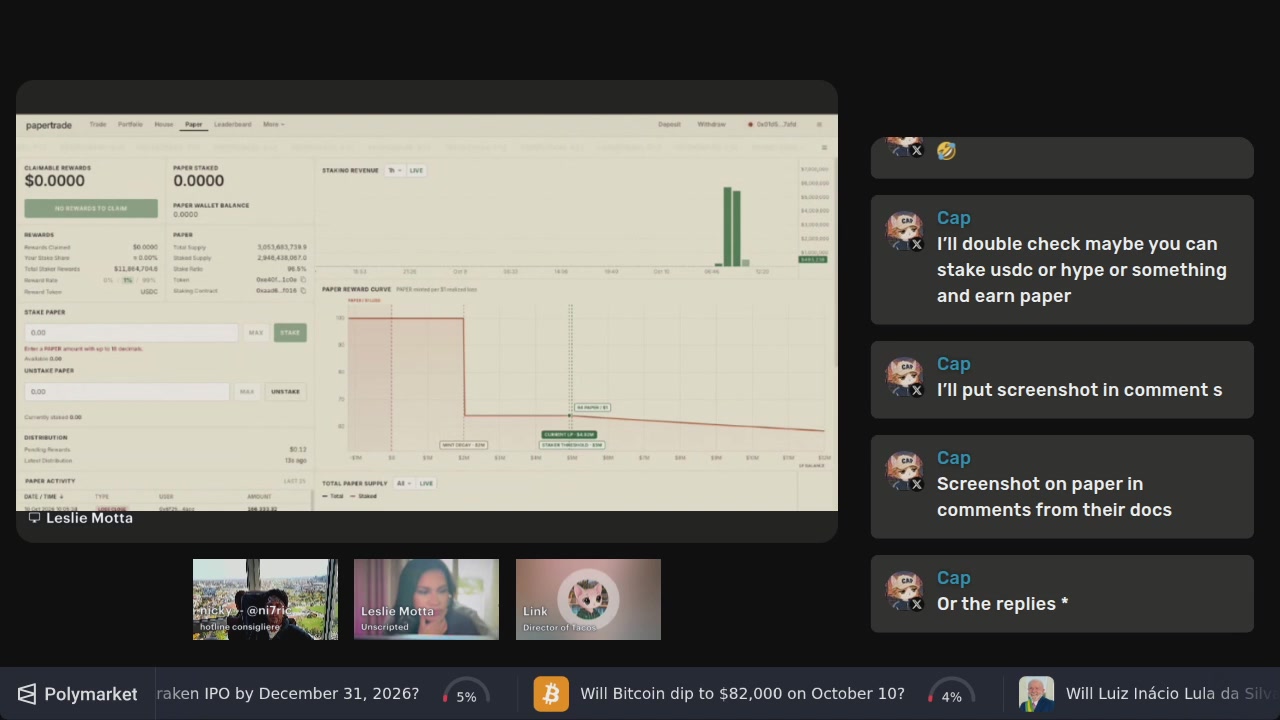Click the Deposit button

[x=669, y=125]
